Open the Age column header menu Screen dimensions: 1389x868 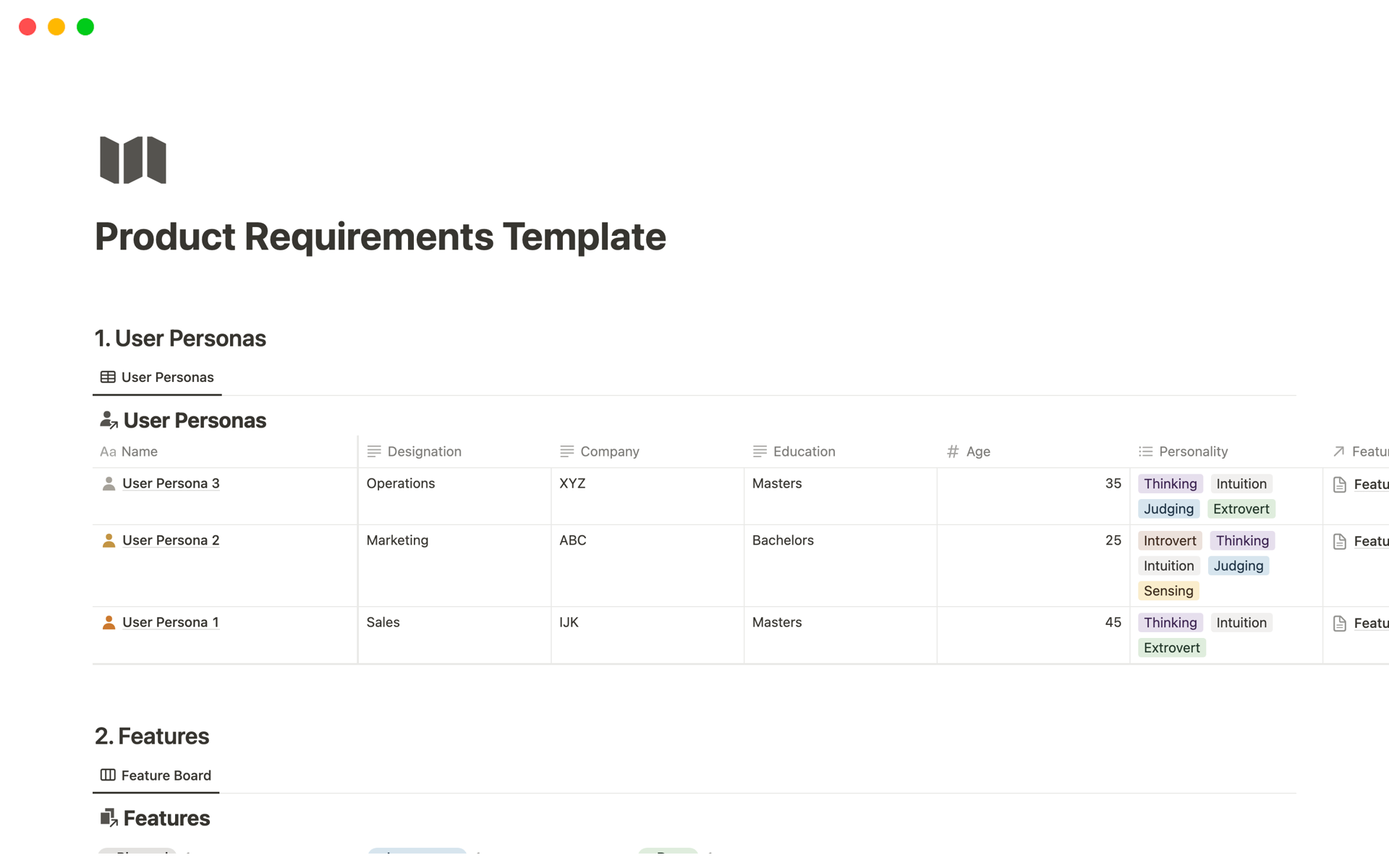click(x=977, y=452)
